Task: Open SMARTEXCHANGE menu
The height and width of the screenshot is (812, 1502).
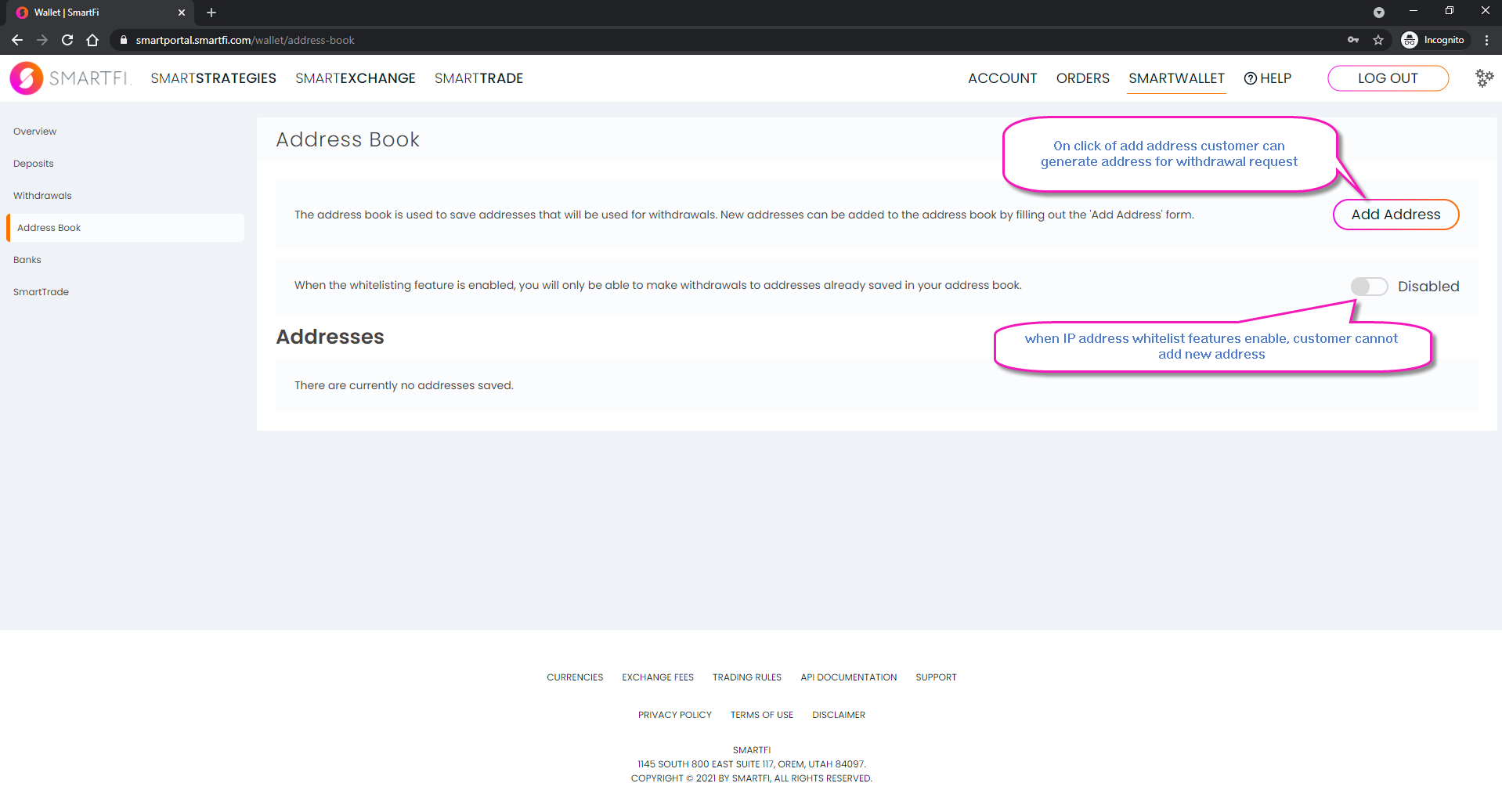Action: (356, 78)
